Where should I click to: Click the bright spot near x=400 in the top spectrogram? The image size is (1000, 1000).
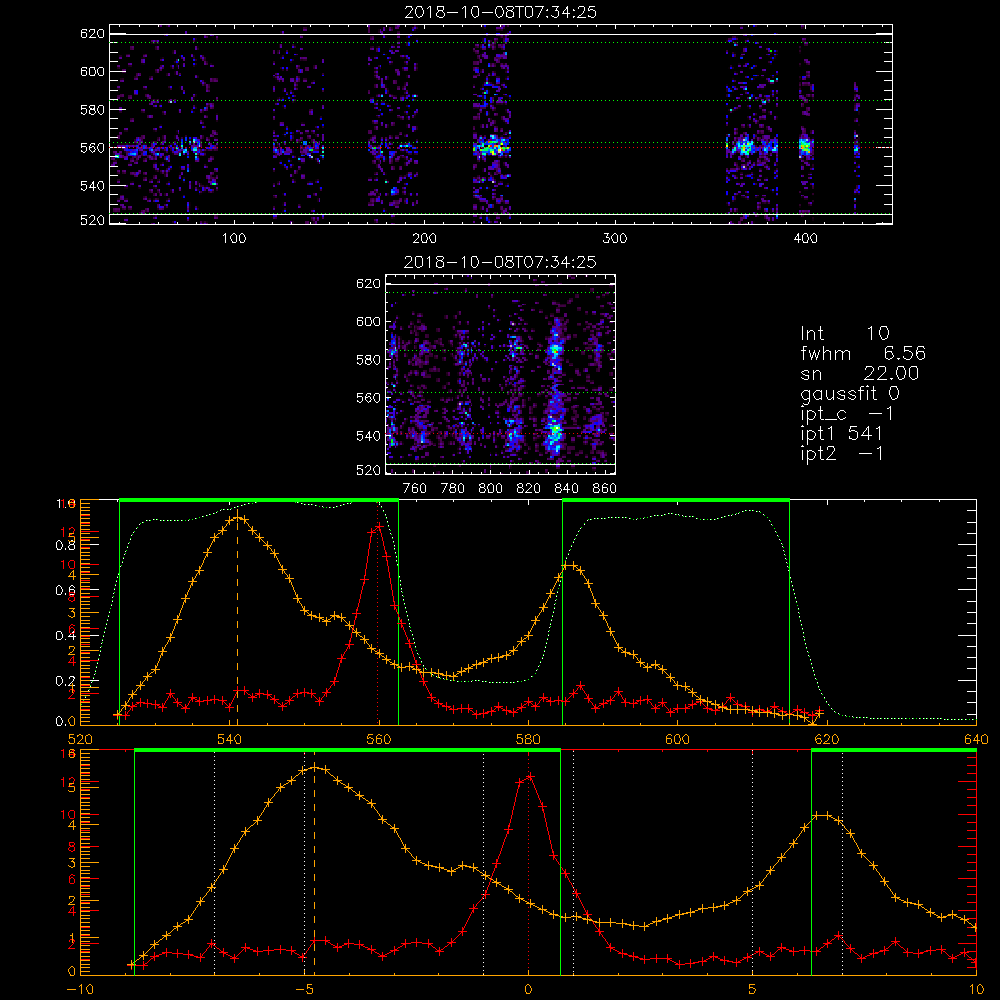coord(805,147)
